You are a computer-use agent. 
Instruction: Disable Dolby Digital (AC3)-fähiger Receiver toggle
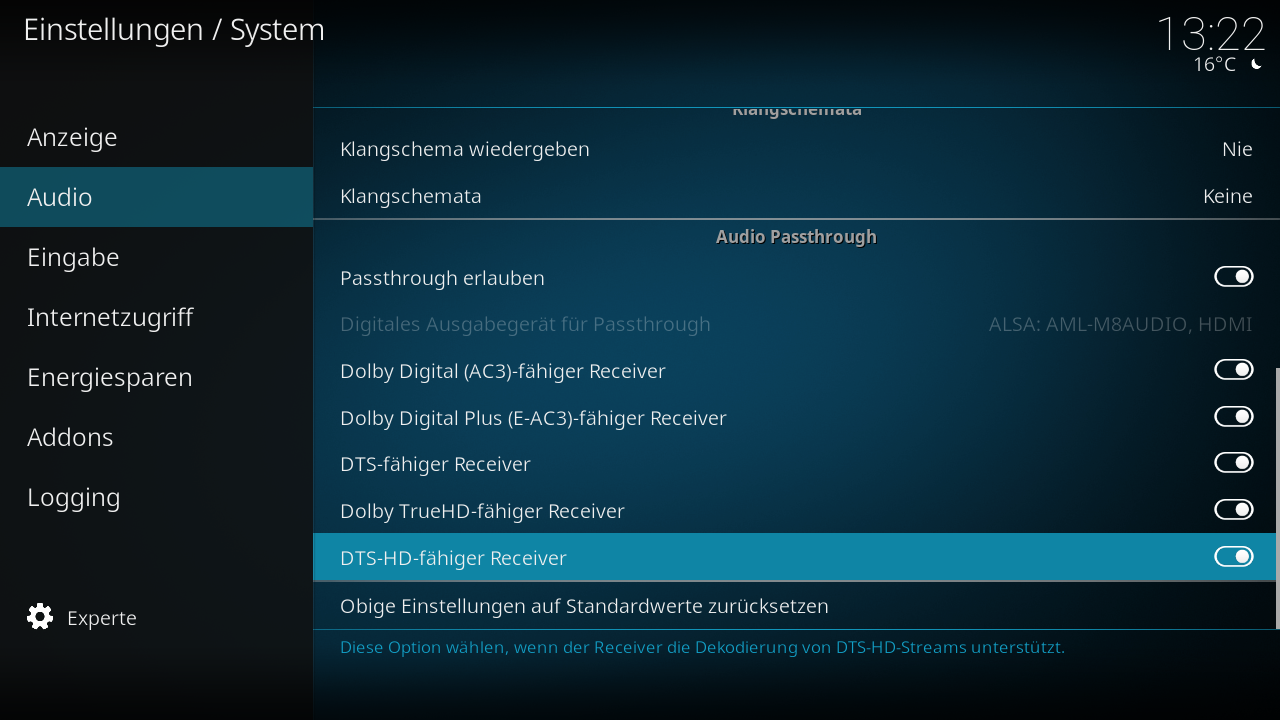pos(1234,370)
